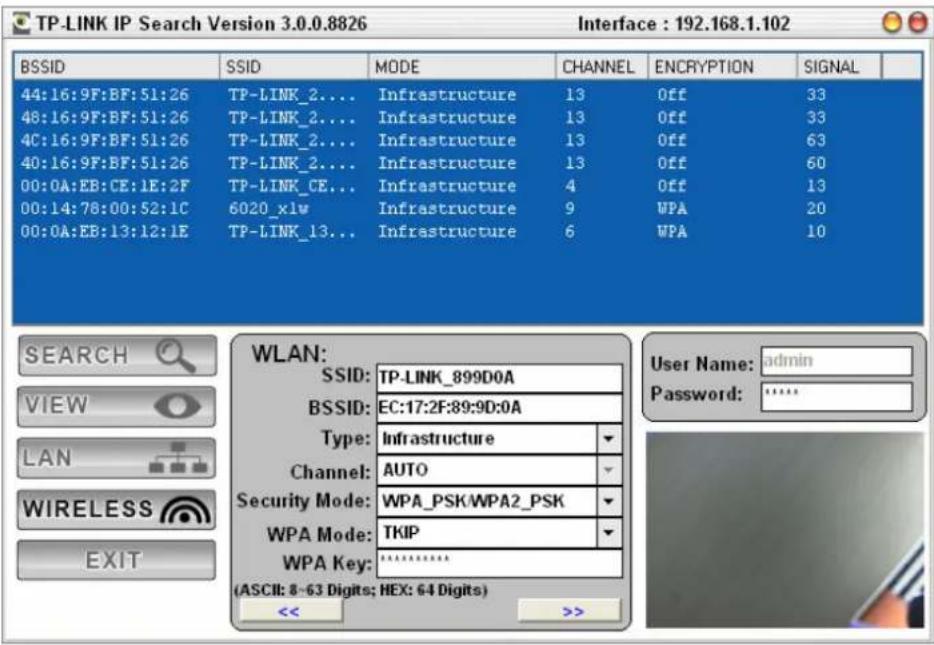Click the SEARCH button
Screen dimensions: 934x645
click(x=117, y=356)
